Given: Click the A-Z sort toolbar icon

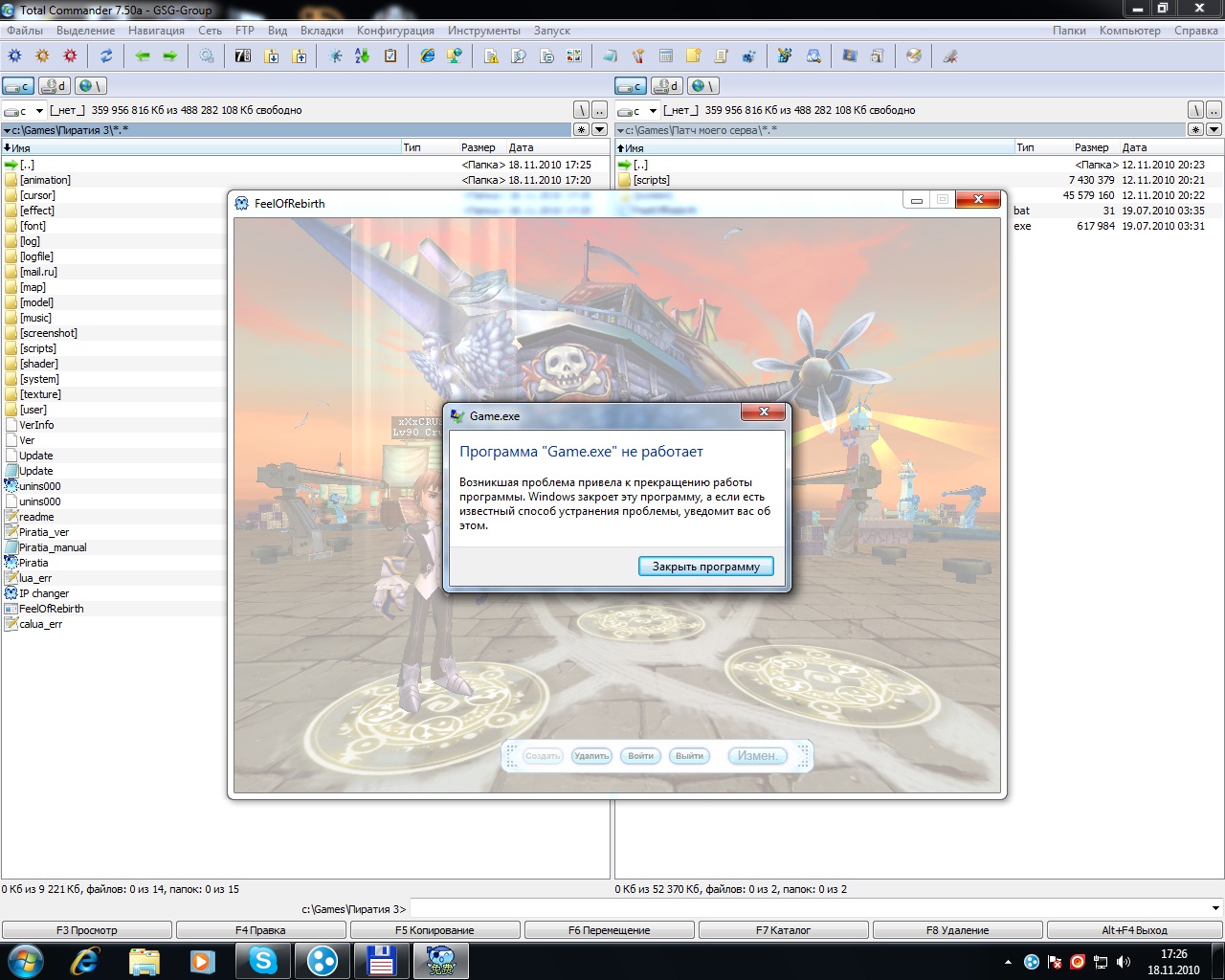Looking at the screenshot, I should (x=362, y=56).
